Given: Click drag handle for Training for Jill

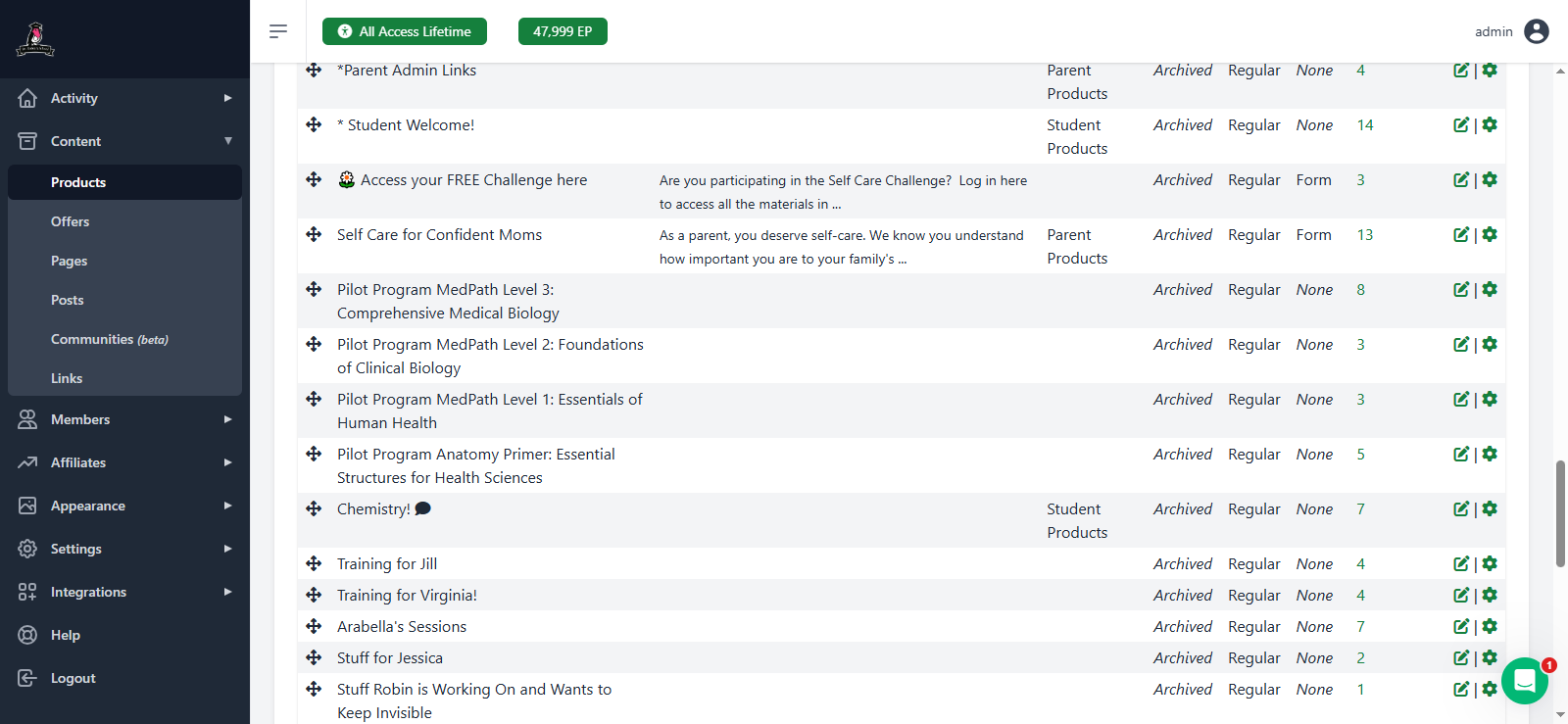Looking at the screenshot, I should click(314, 563).
